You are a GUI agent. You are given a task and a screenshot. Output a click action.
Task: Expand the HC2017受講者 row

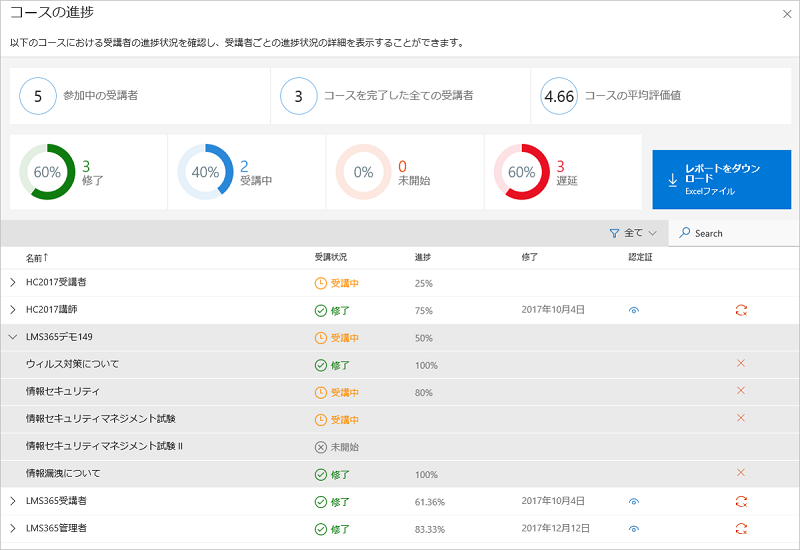tap(13, 283)
